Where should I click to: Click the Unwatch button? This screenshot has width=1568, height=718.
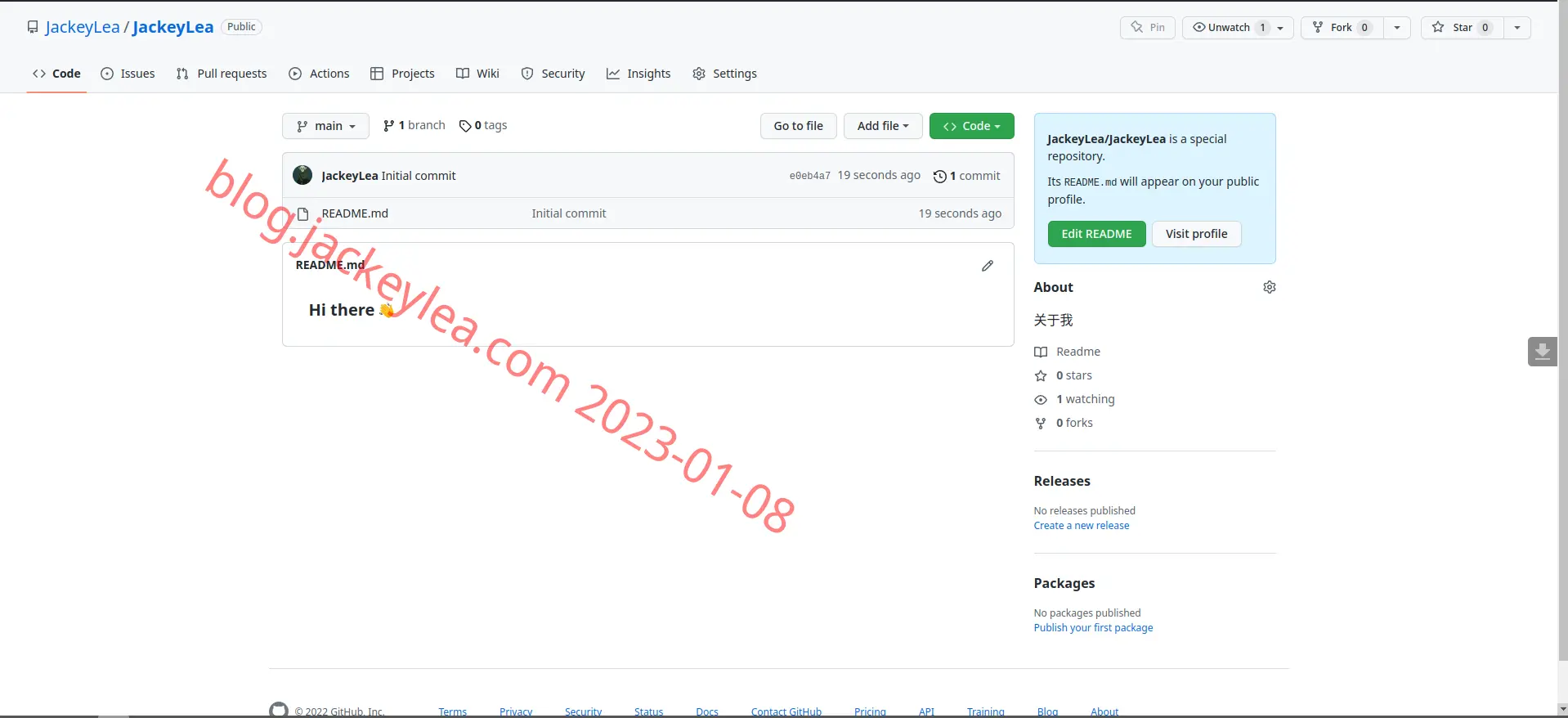(x=1227, y=28)
